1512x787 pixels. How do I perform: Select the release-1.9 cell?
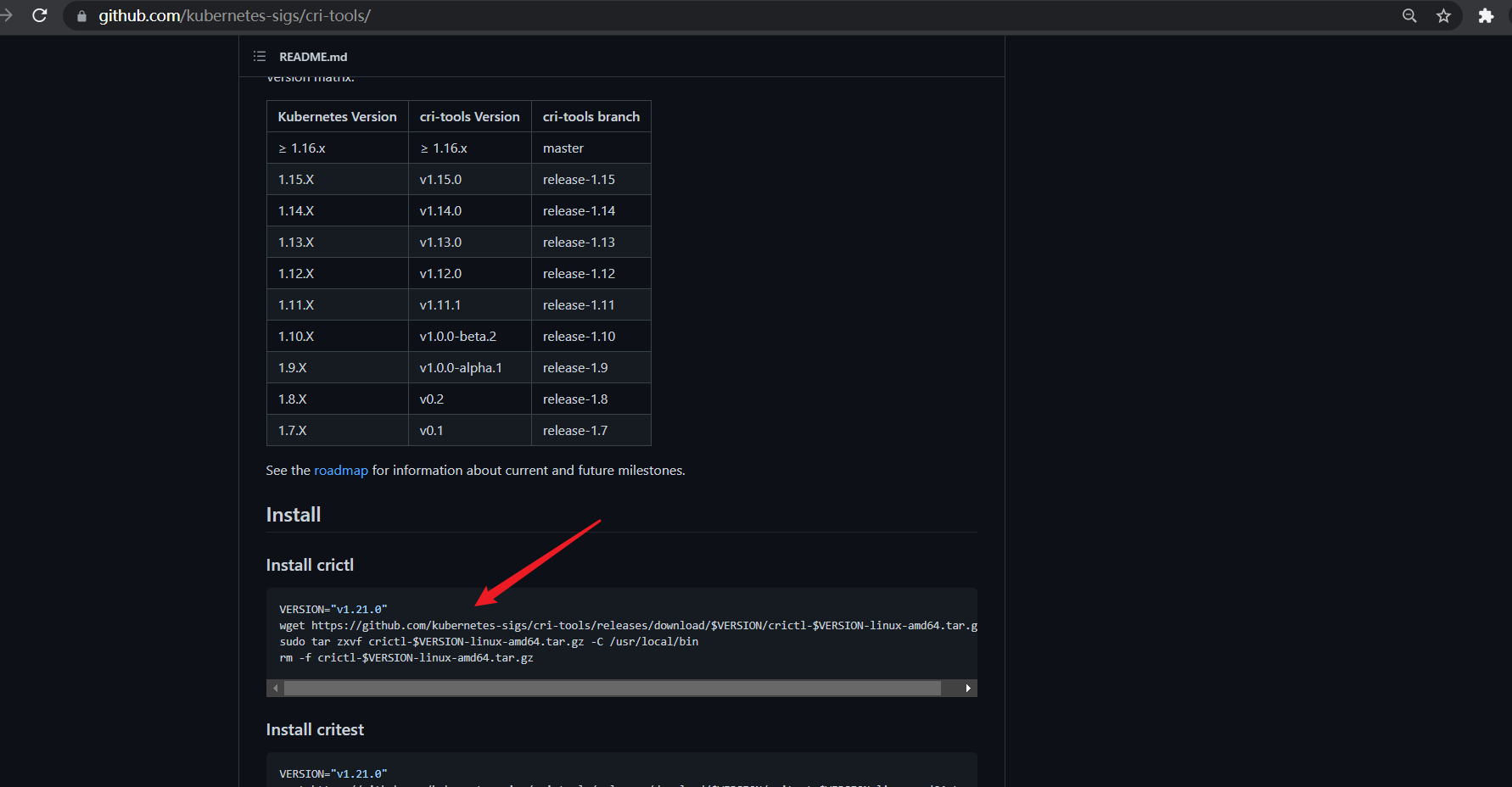tap(591, 367)
